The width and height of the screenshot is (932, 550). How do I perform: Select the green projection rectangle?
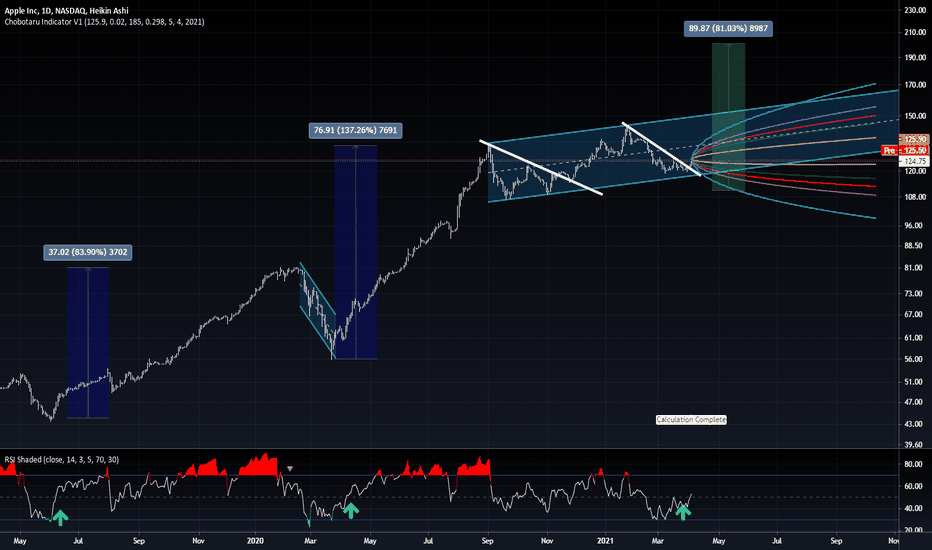click(728, 117)
